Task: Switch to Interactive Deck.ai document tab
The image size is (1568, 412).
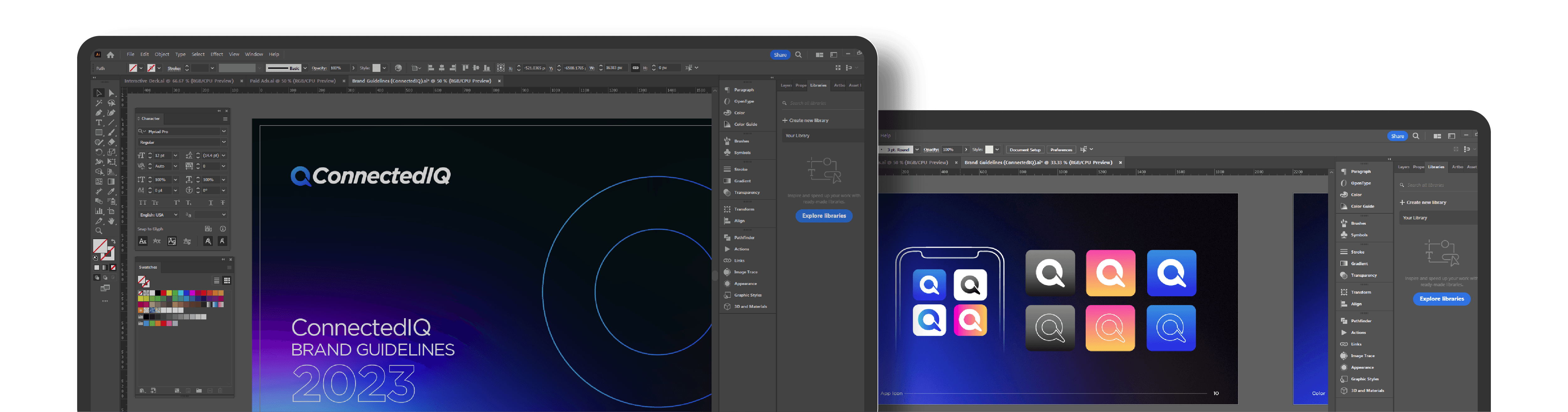Action: 178,80
